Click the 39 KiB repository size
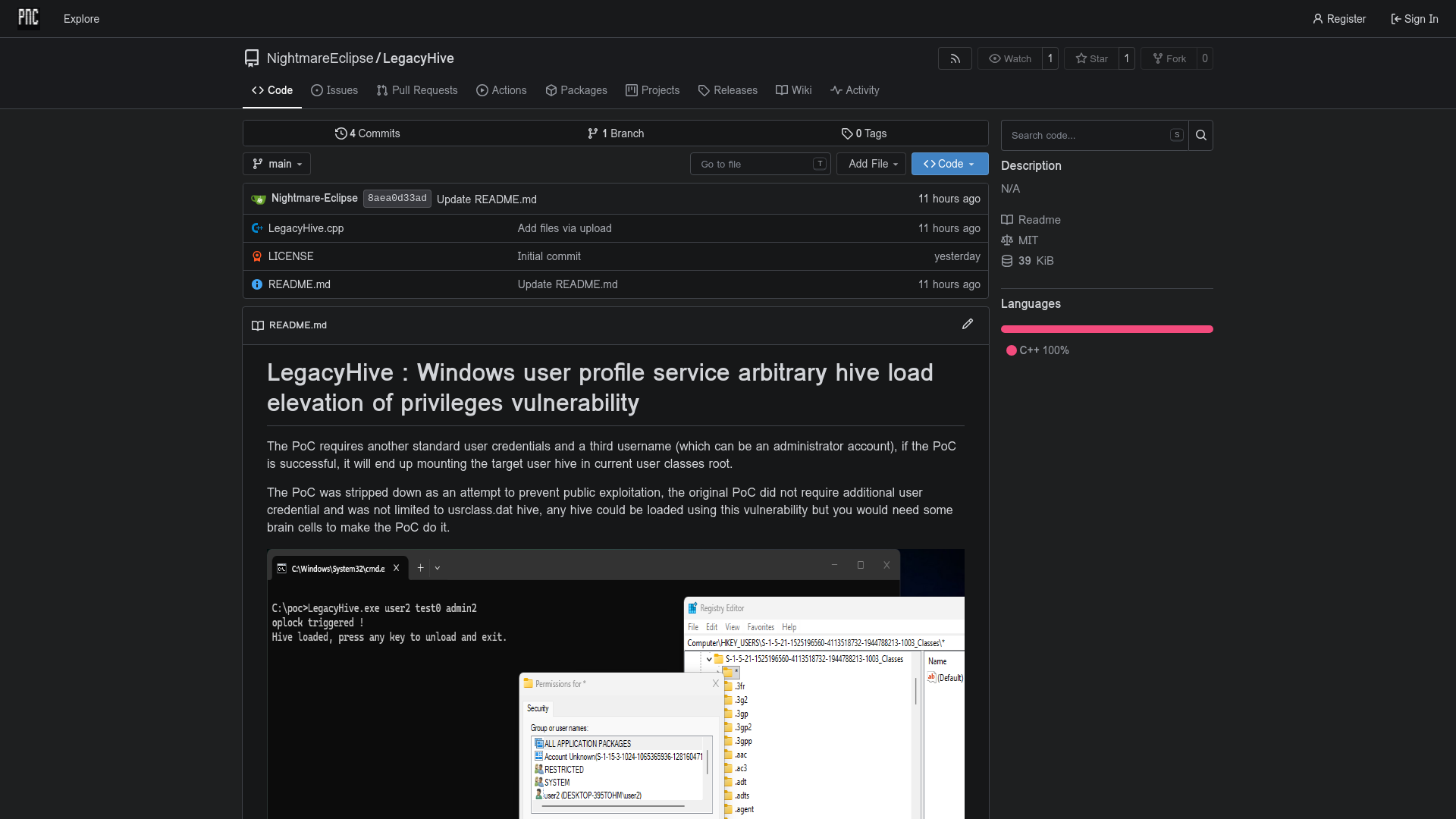1456x819 pixels. click(1028, 261)
